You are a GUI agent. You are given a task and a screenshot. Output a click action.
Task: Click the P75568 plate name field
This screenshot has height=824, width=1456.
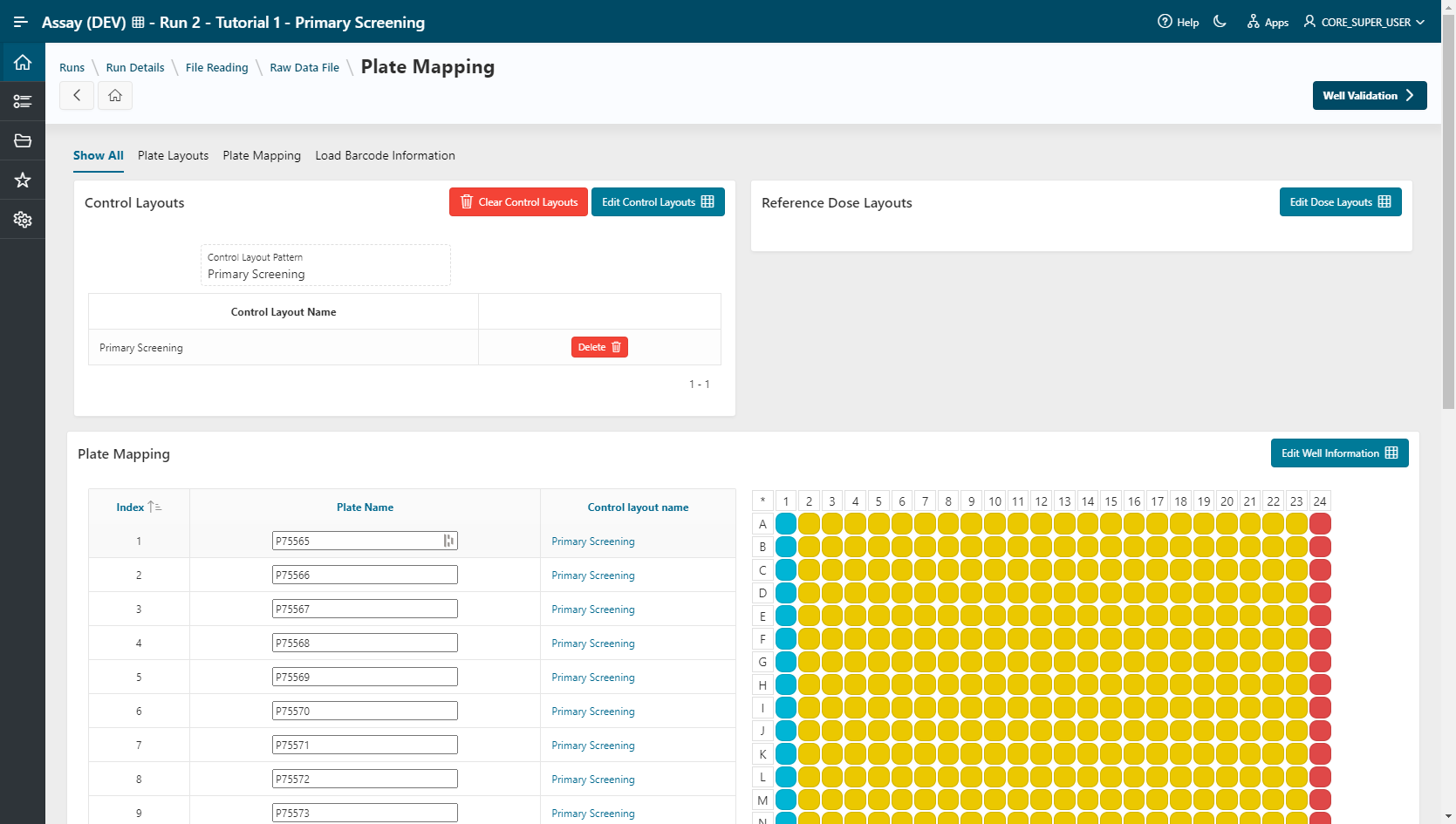pyautogui.click(x=365, y=643)
